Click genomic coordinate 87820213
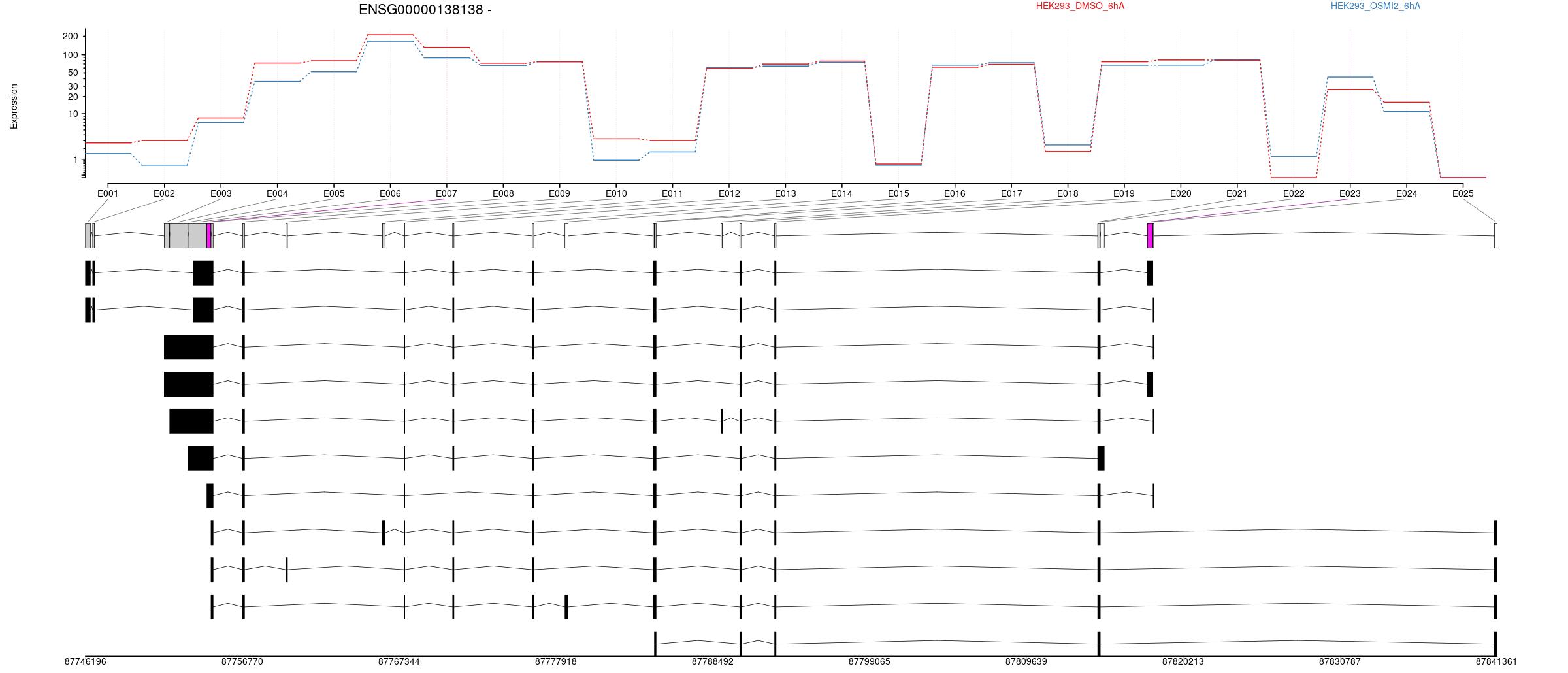 click(x=1183, y=661)
